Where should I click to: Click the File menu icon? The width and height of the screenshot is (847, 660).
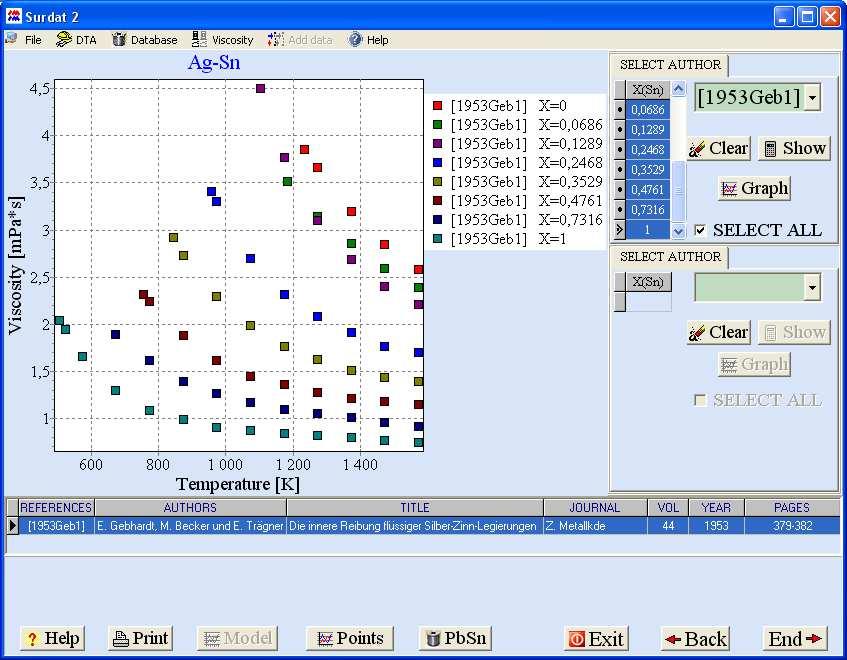11,39
